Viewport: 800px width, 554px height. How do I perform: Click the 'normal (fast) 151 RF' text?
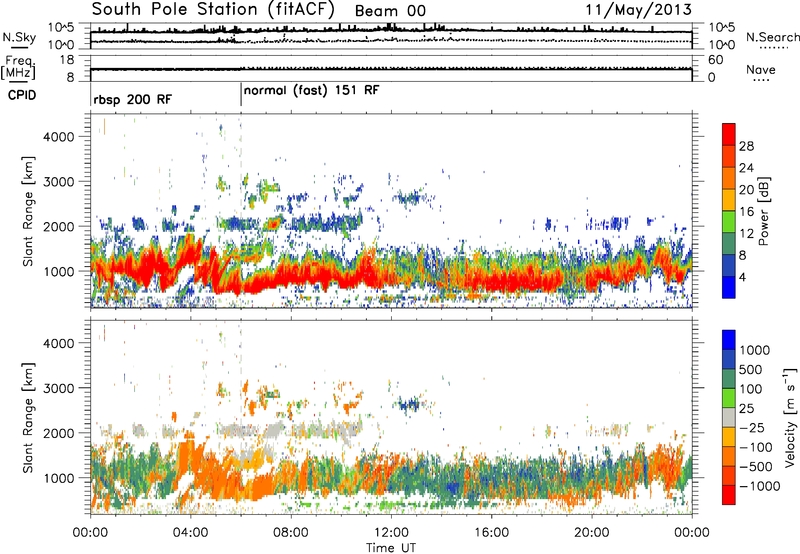(311, 90)
